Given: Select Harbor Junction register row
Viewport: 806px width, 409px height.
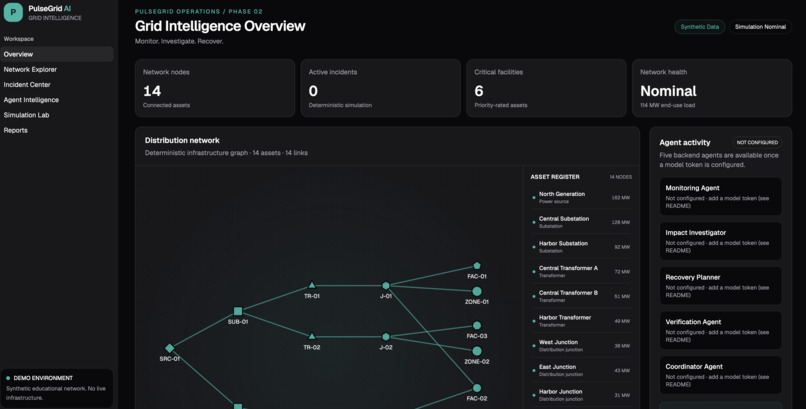Looking at the screenshot, I should (581, 395).
